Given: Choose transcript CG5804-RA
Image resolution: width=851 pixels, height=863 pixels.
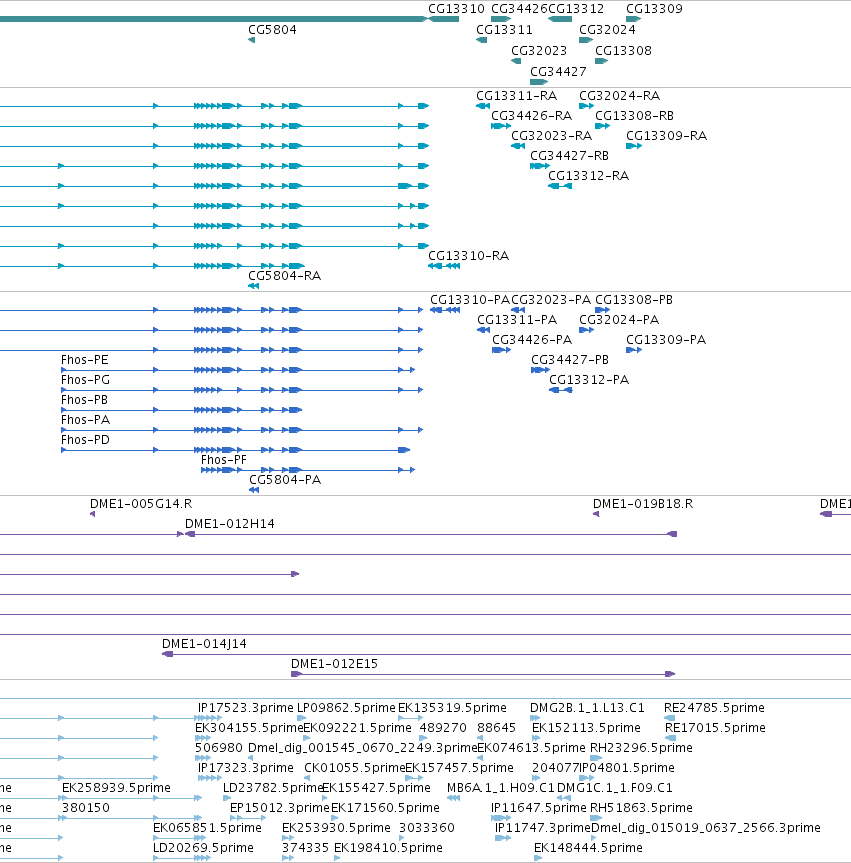Looking at the screenshot, I should [x=285, y=276].
